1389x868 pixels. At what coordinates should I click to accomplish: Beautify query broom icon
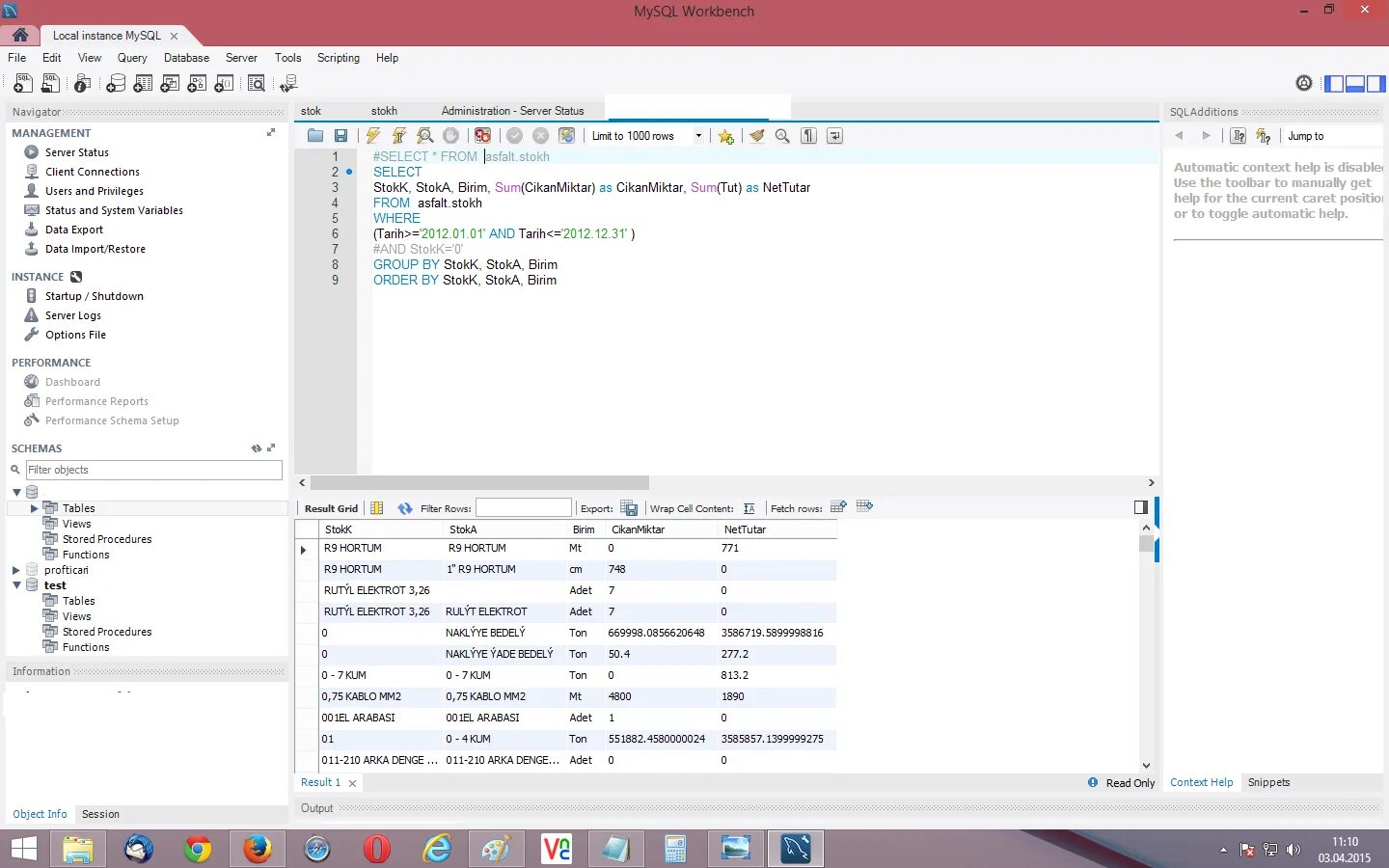click(x=757, y=136)
